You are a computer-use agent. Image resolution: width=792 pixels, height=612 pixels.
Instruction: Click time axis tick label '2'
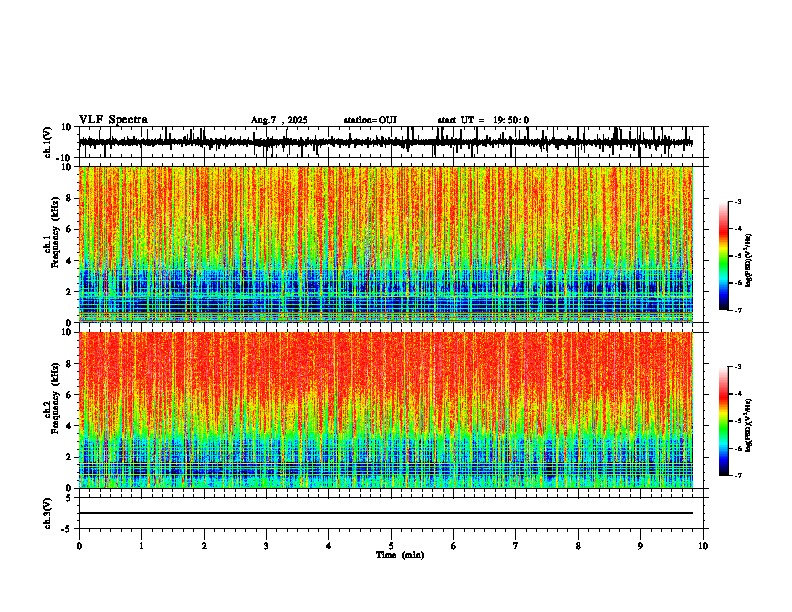[x=204, y=546]
